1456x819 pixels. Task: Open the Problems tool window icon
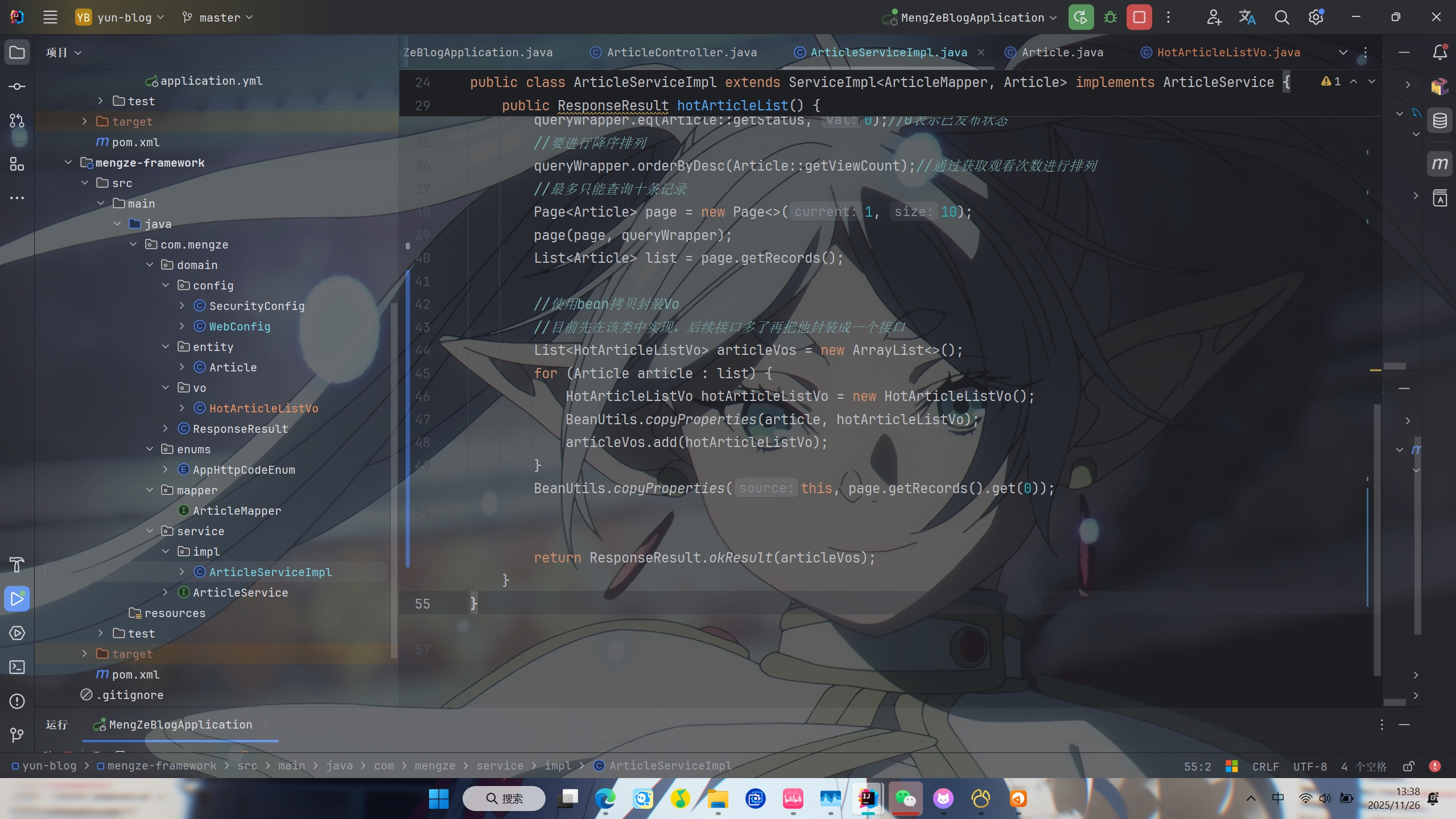[x=17, y=701]
